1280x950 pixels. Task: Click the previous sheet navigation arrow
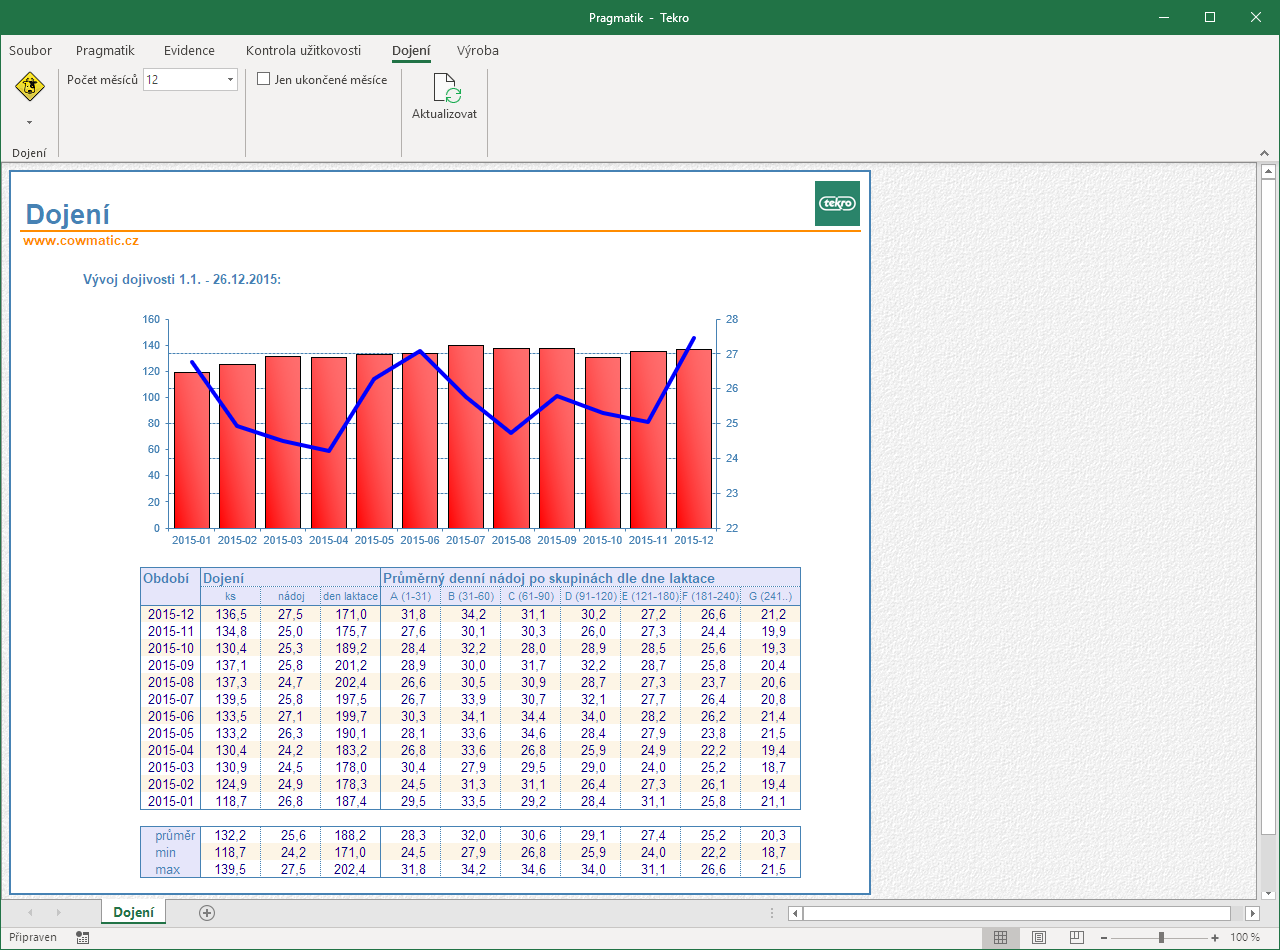30,912
